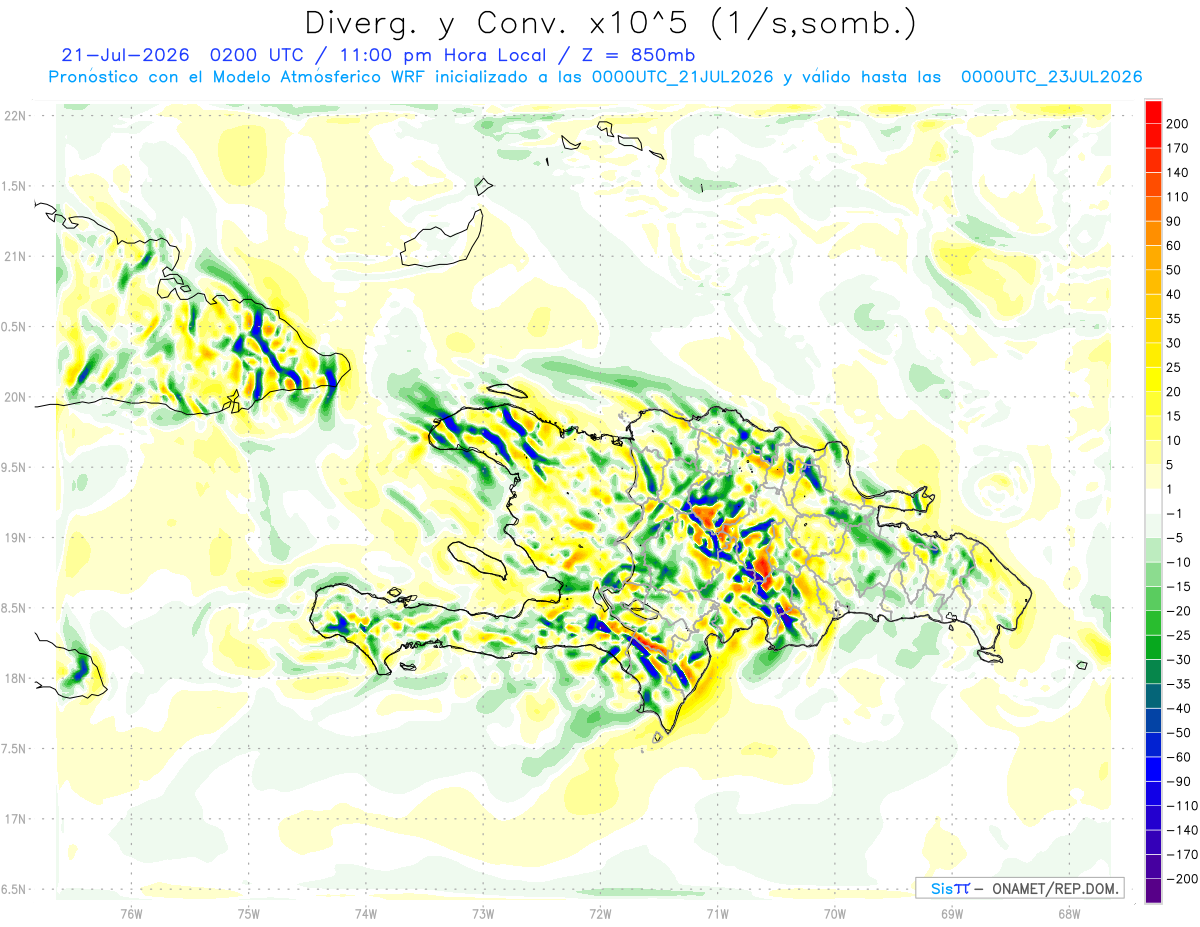1200x927 pixels.
Task: Click the '6.5N' latitude axis label
Action: 15,889
